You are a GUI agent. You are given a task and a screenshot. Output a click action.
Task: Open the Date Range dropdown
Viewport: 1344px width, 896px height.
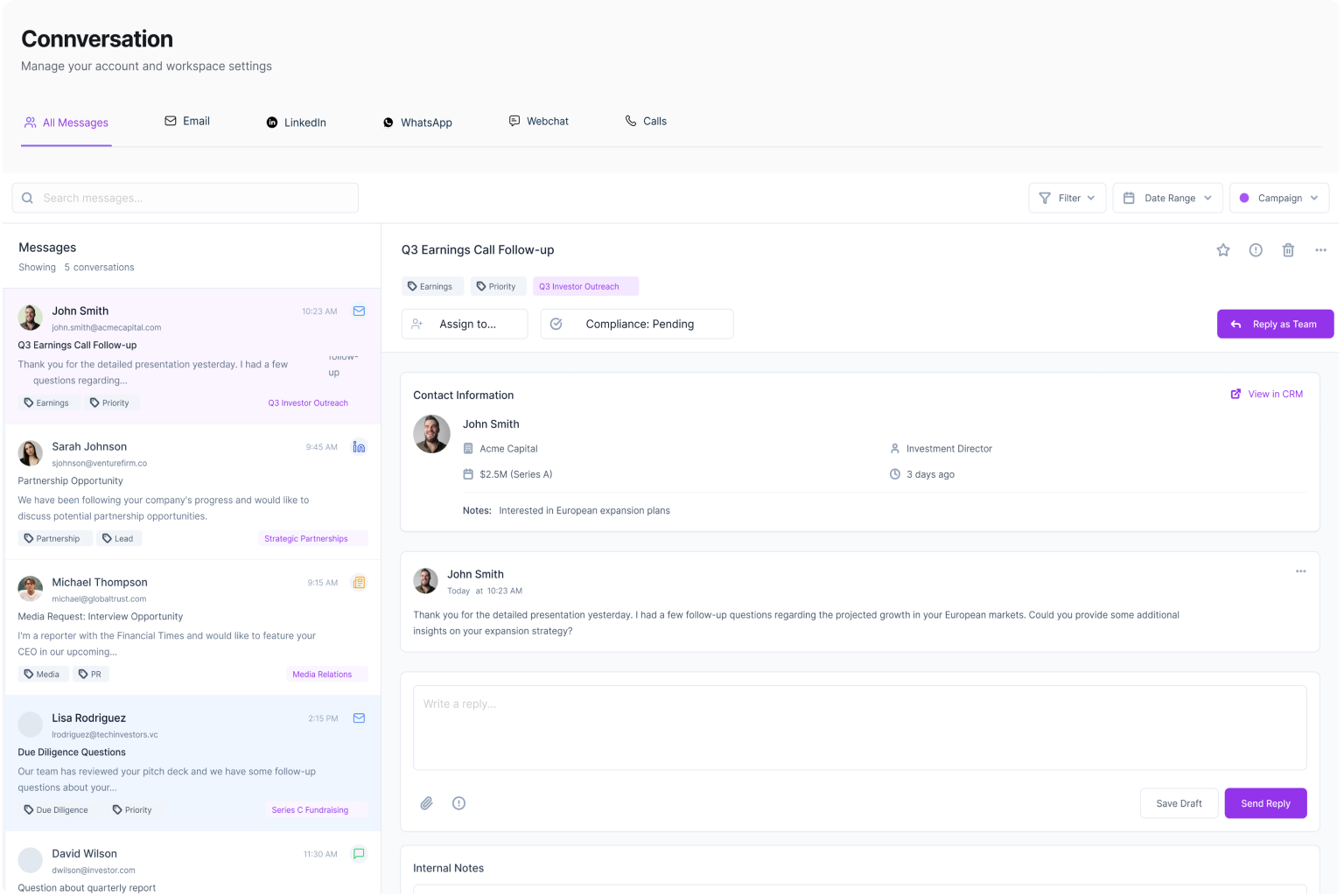(x=1167, y=198)
